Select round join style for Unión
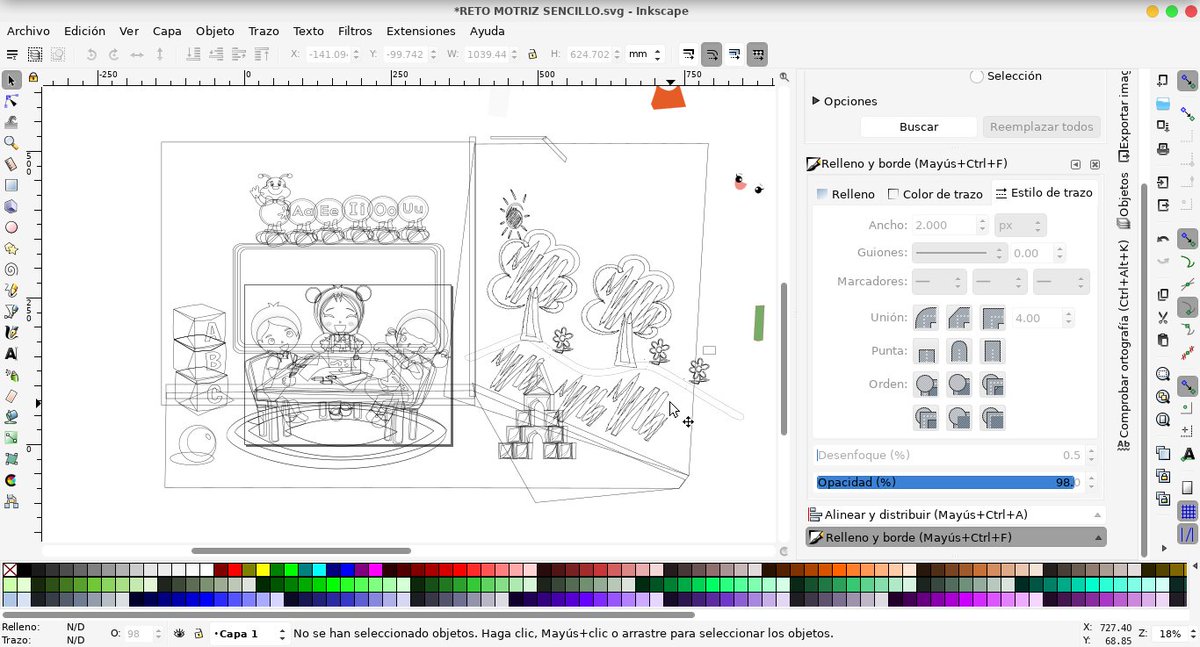The image size is (1200, 647). (926, 318)
